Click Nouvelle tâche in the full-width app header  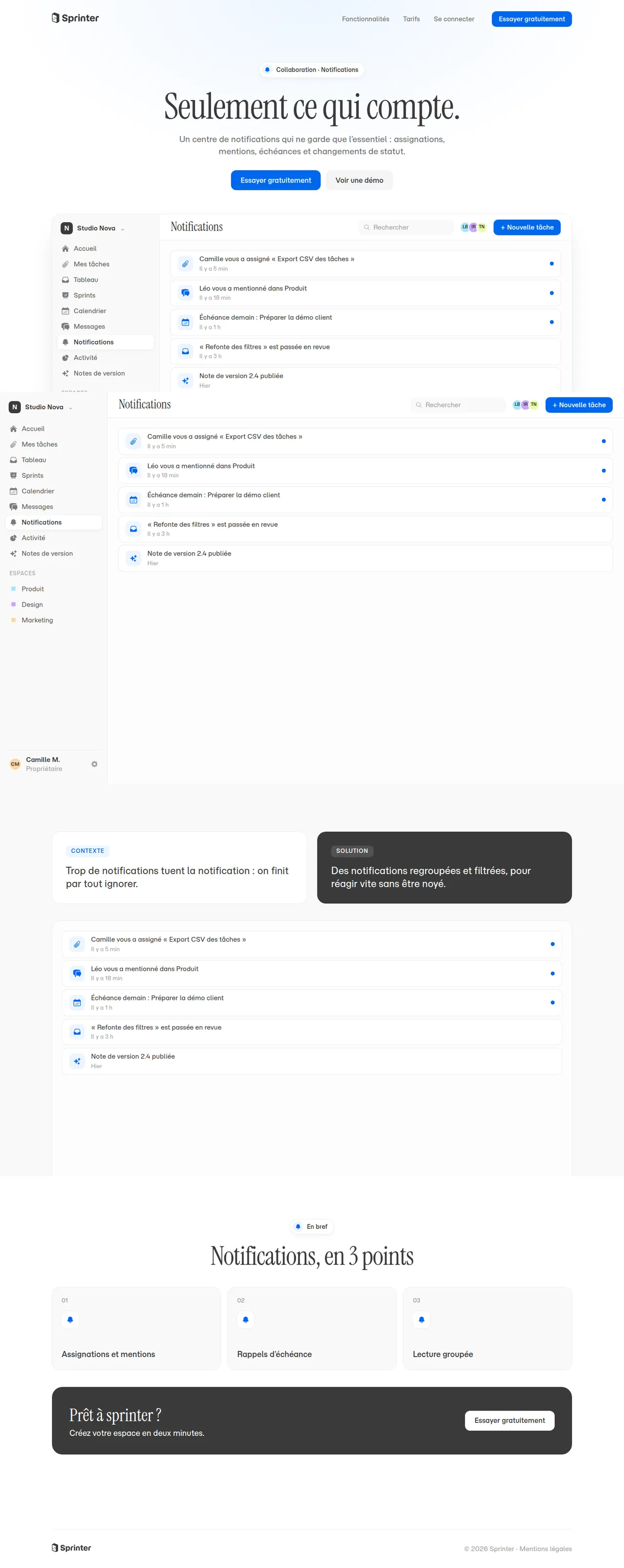click(578, 405)
